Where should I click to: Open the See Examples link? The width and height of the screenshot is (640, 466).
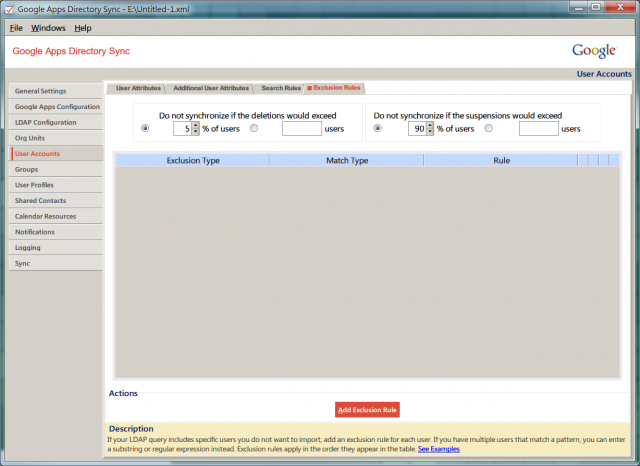(439, 449)
